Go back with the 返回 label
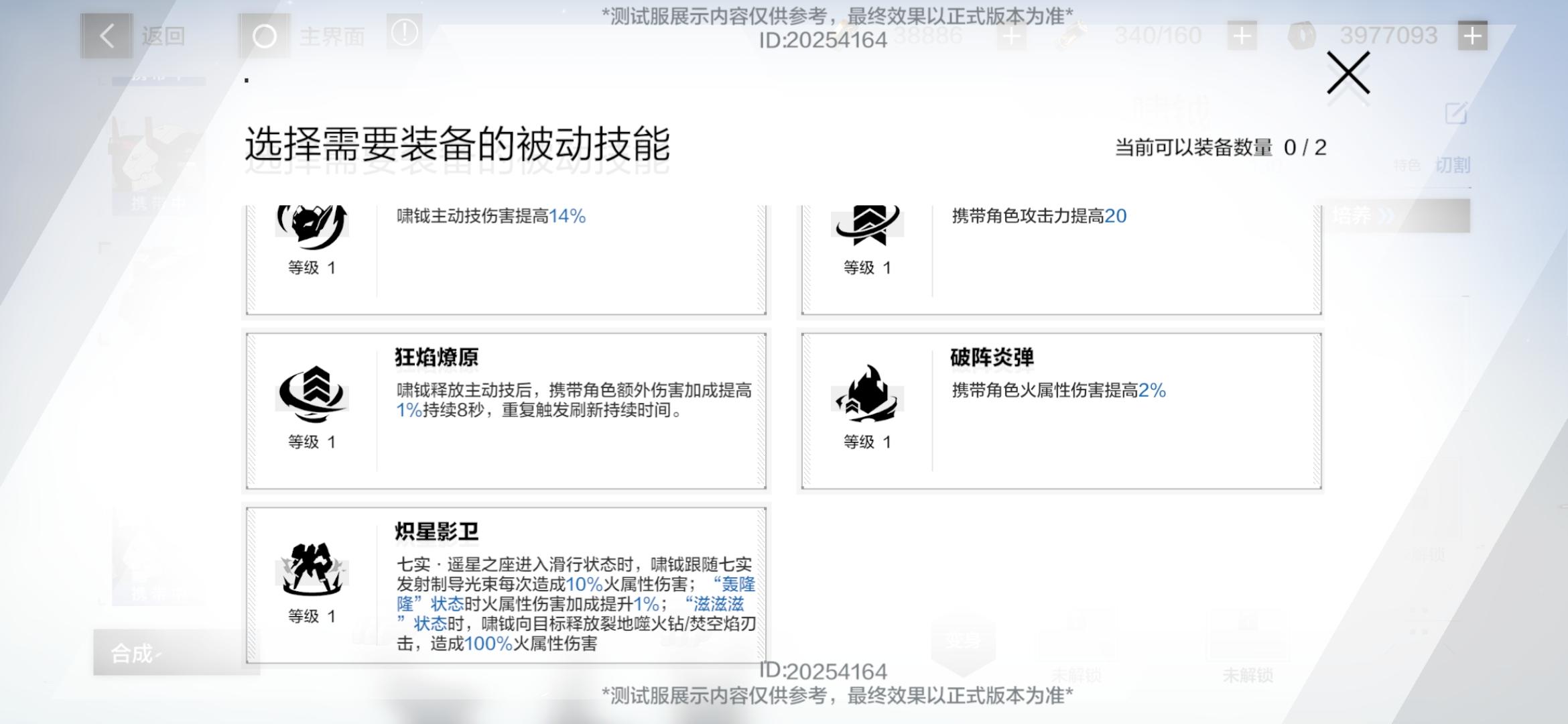 coord(164,36)
